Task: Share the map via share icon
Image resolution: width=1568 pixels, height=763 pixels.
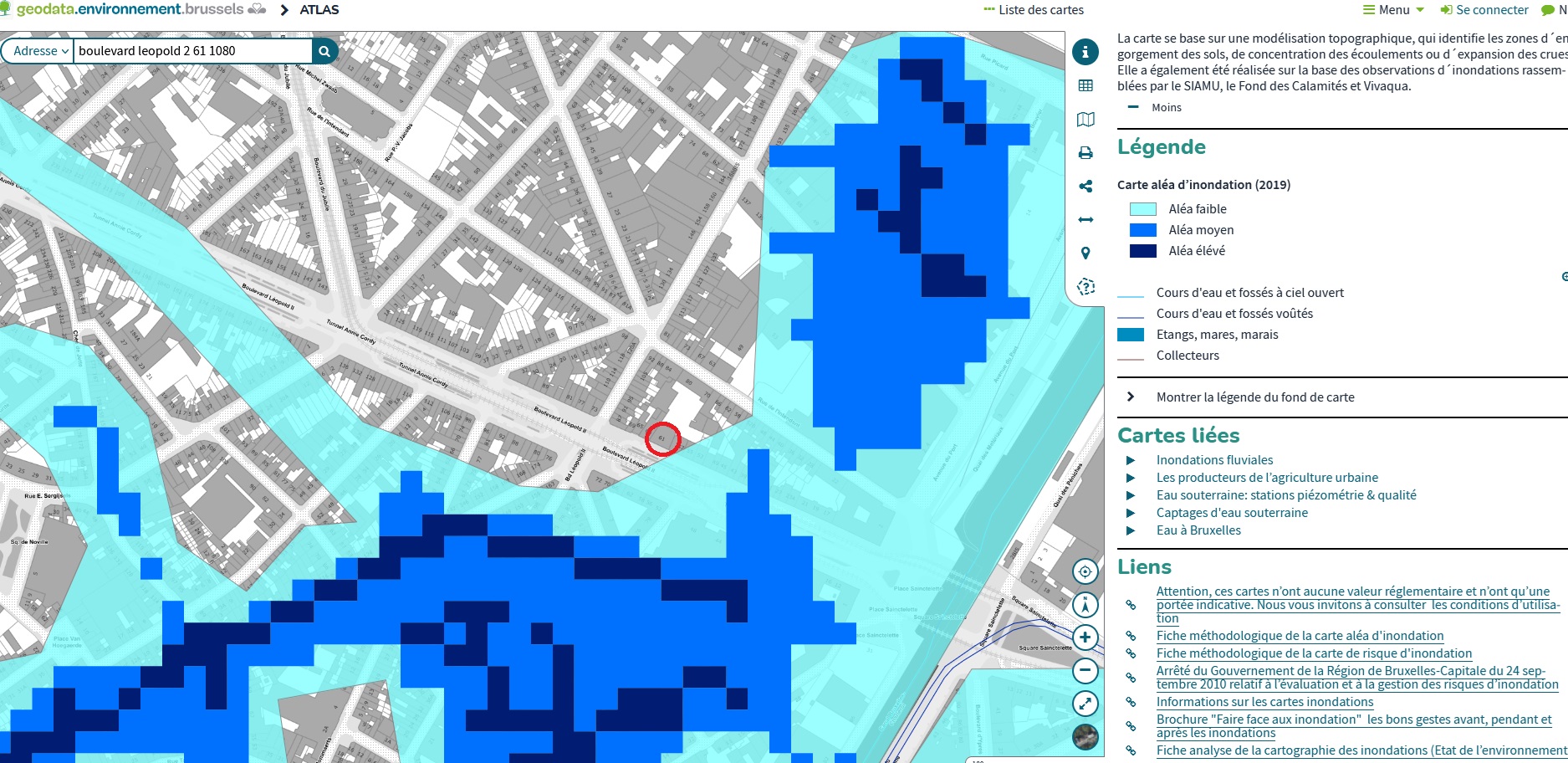Action: pyautogui.click(x=1085, y=187)
